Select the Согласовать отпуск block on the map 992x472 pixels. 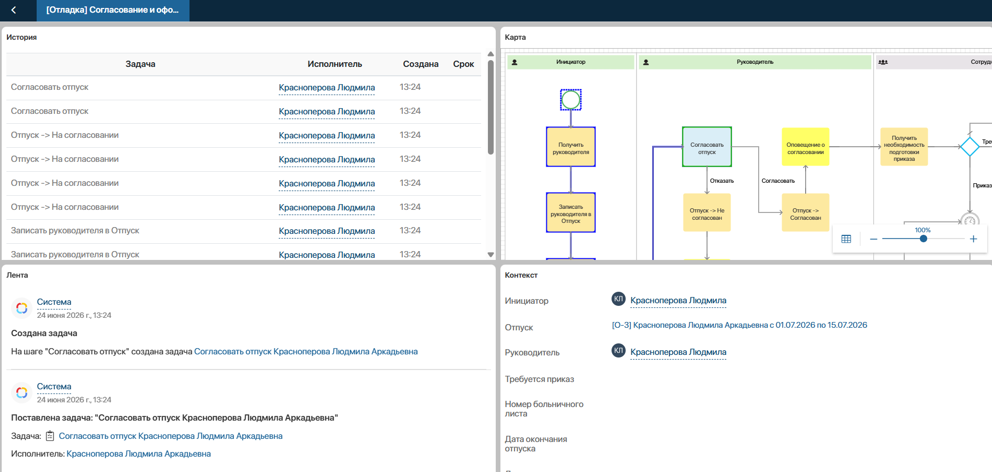(x=707, y=147)
